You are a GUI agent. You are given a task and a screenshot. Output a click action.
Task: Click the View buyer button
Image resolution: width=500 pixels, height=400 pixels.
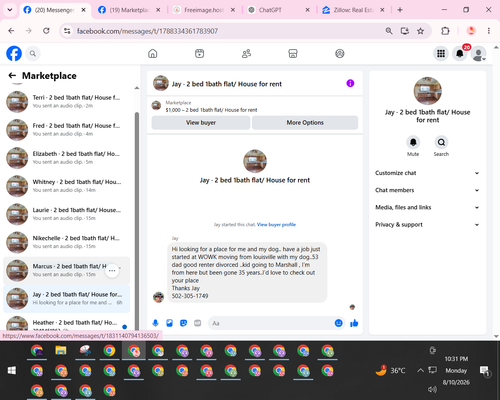coord(201,123)
